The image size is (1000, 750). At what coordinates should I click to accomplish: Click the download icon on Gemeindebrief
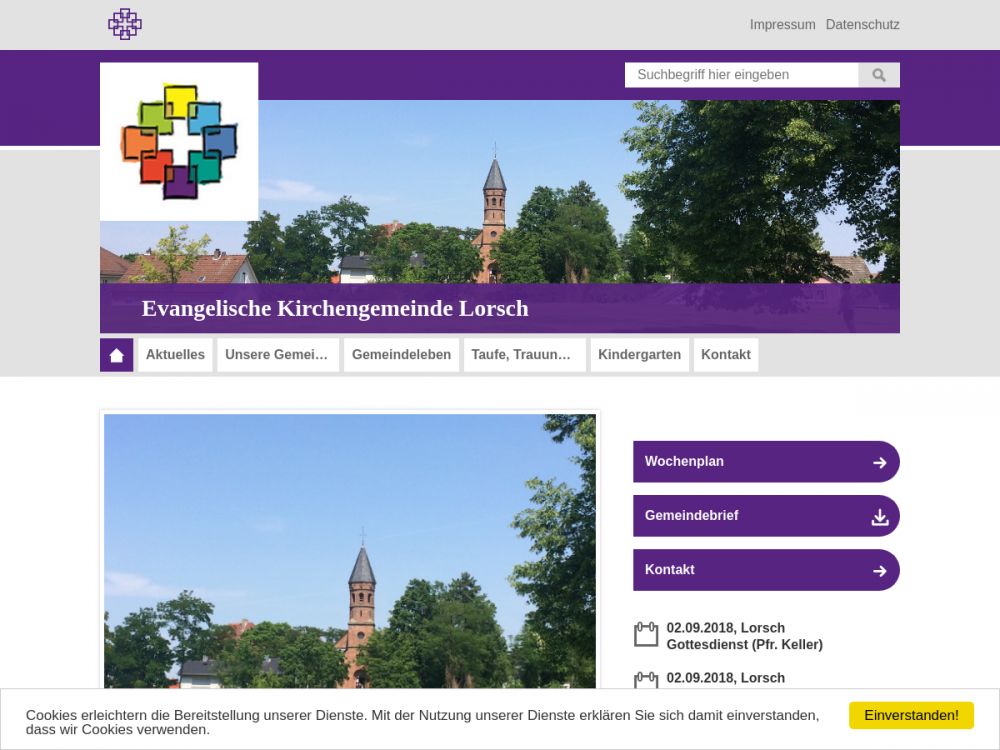[879, 516]
